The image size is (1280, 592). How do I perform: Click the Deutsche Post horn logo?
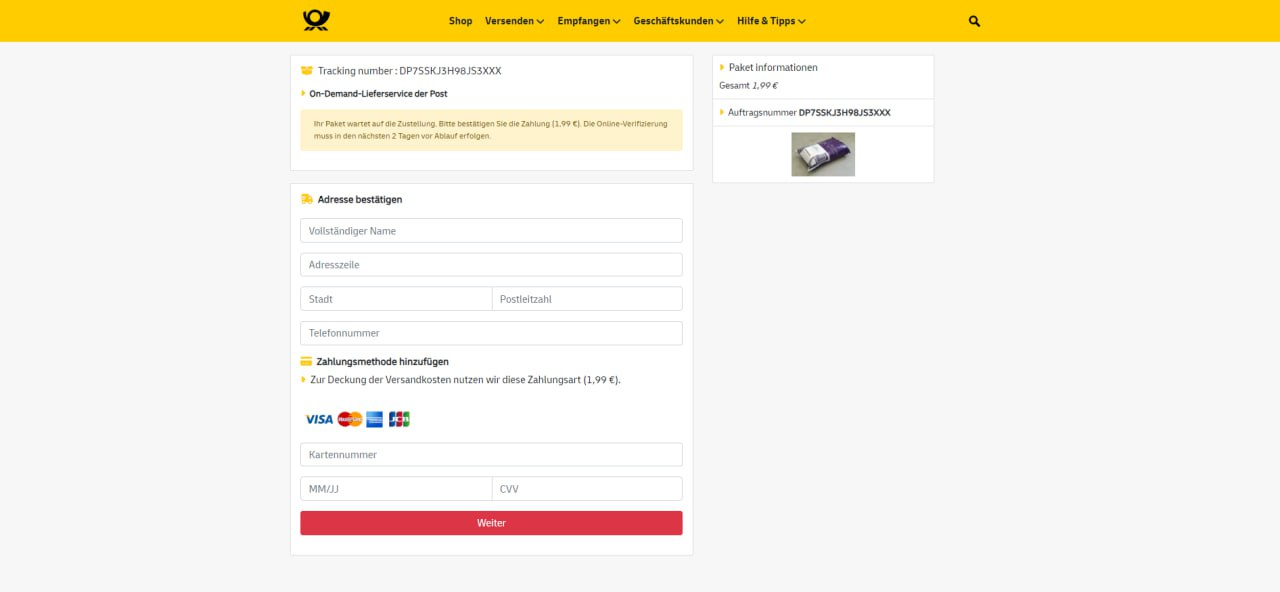(316, 20)
